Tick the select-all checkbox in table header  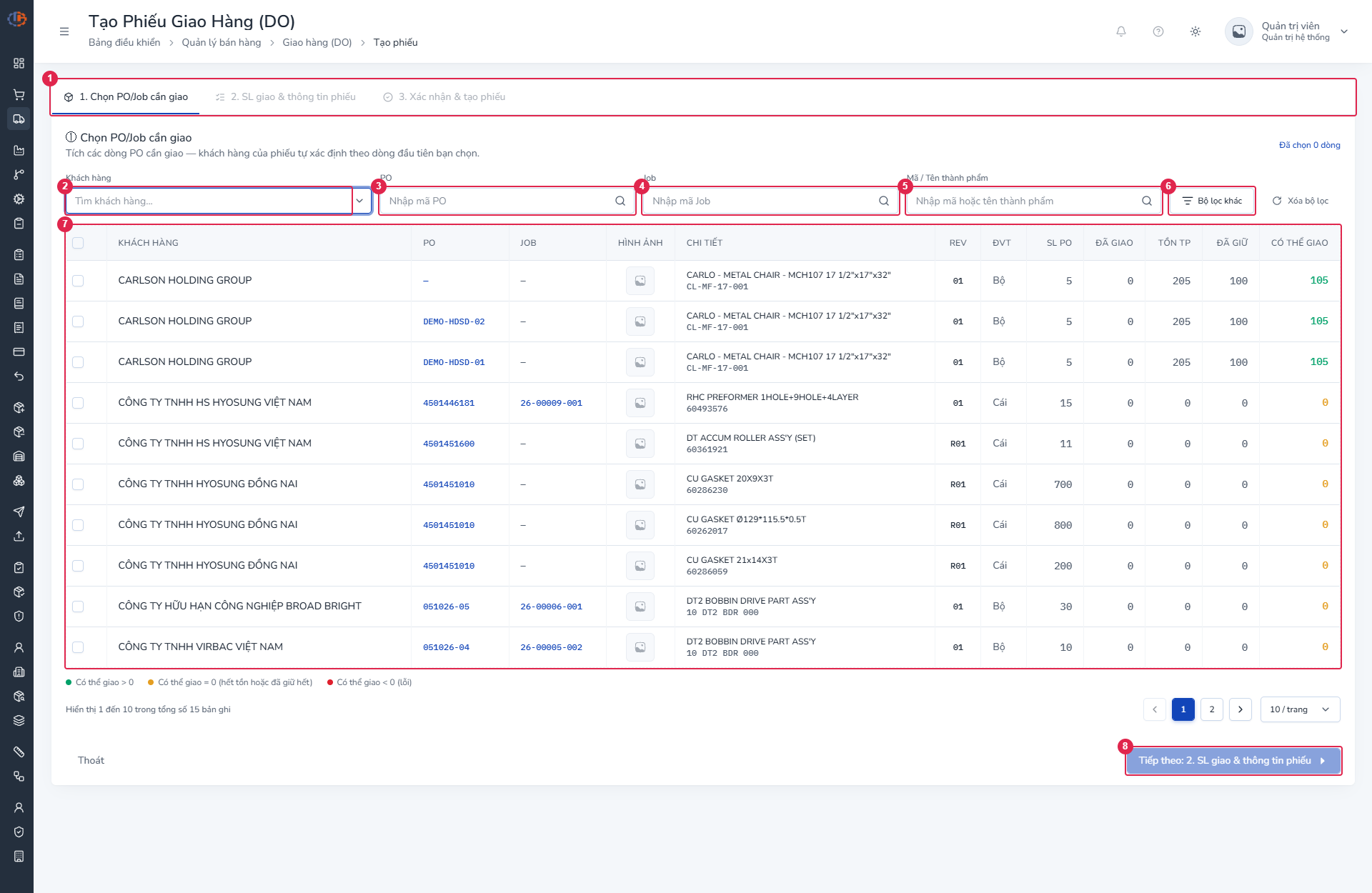(78, 243)
